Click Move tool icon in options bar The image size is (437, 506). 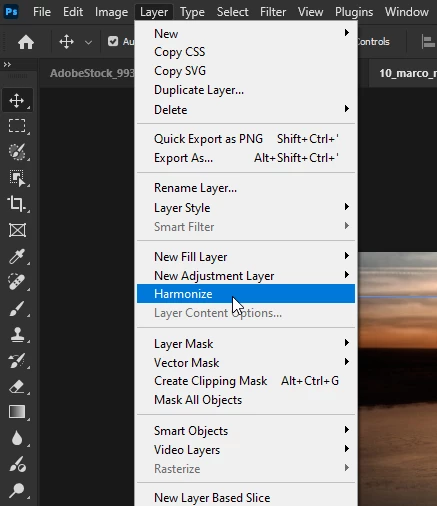coord(66,42)
